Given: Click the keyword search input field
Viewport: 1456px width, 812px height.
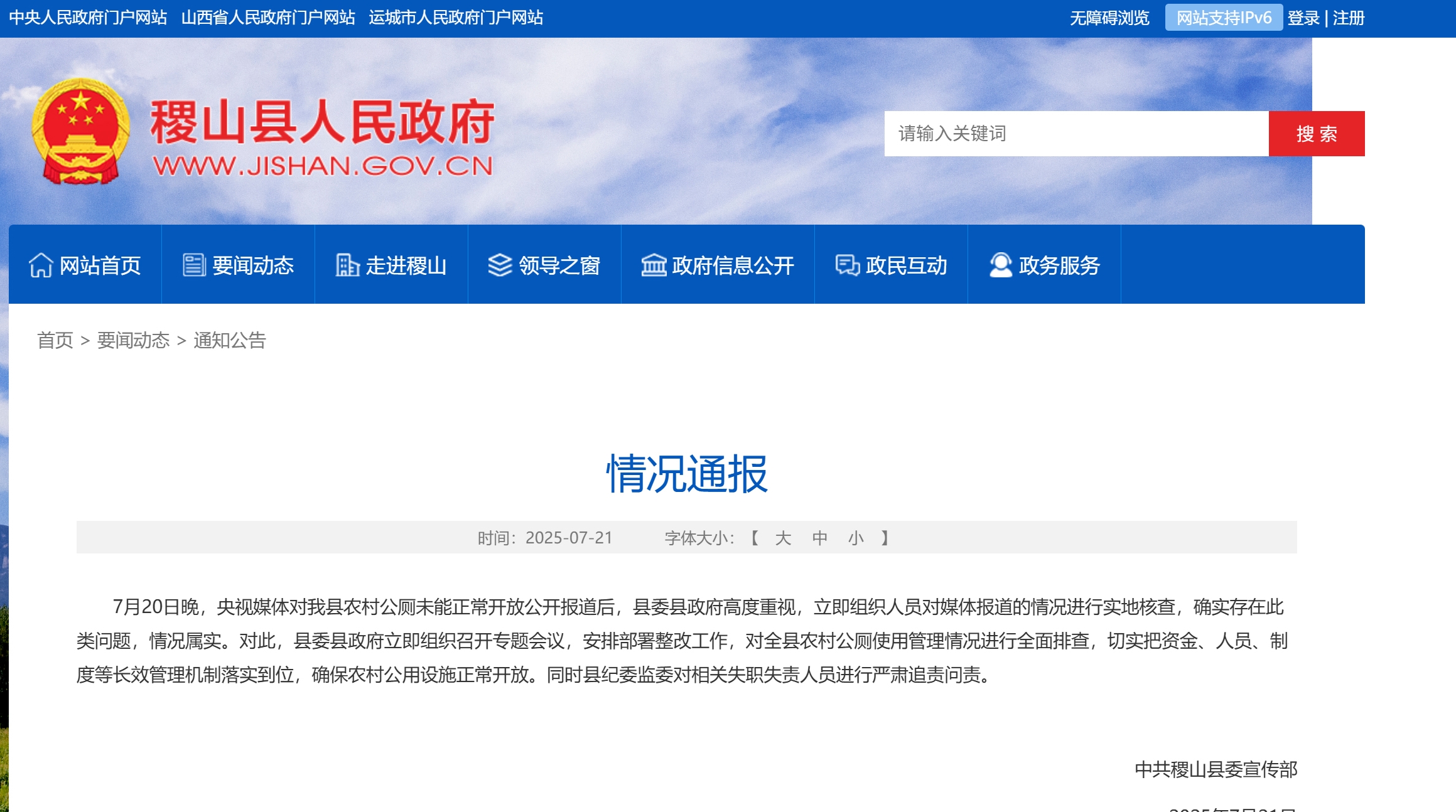Looking at the screenshot, I should tap(1076, 134).
